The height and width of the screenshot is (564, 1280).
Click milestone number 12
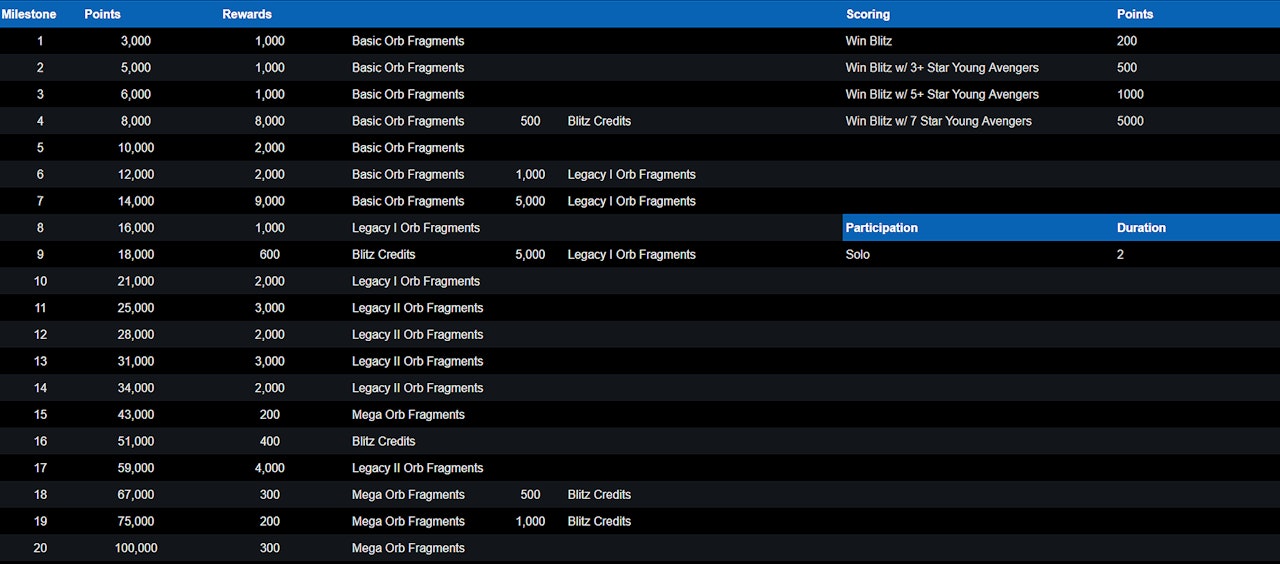(x=40, y=335)
